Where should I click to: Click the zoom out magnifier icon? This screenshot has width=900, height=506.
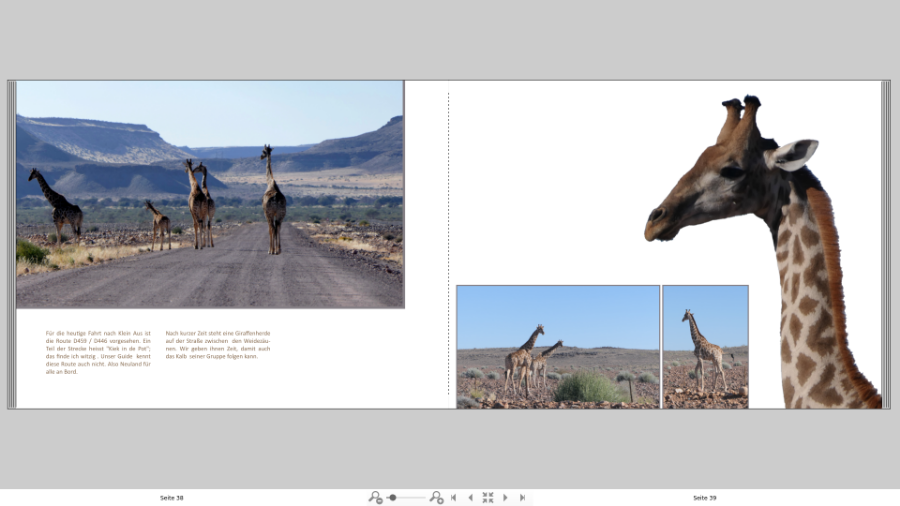click(x=375, y=497)
